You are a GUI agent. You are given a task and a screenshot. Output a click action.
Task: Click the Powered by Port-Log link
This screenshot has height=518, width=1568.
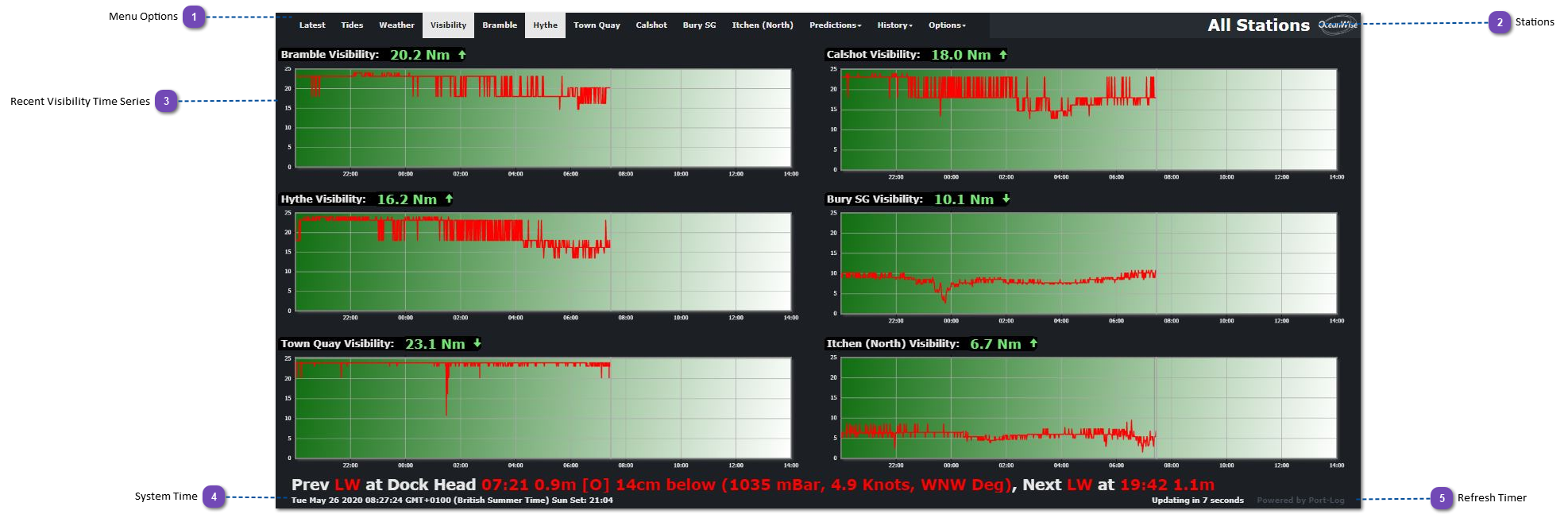[1300, 501]
